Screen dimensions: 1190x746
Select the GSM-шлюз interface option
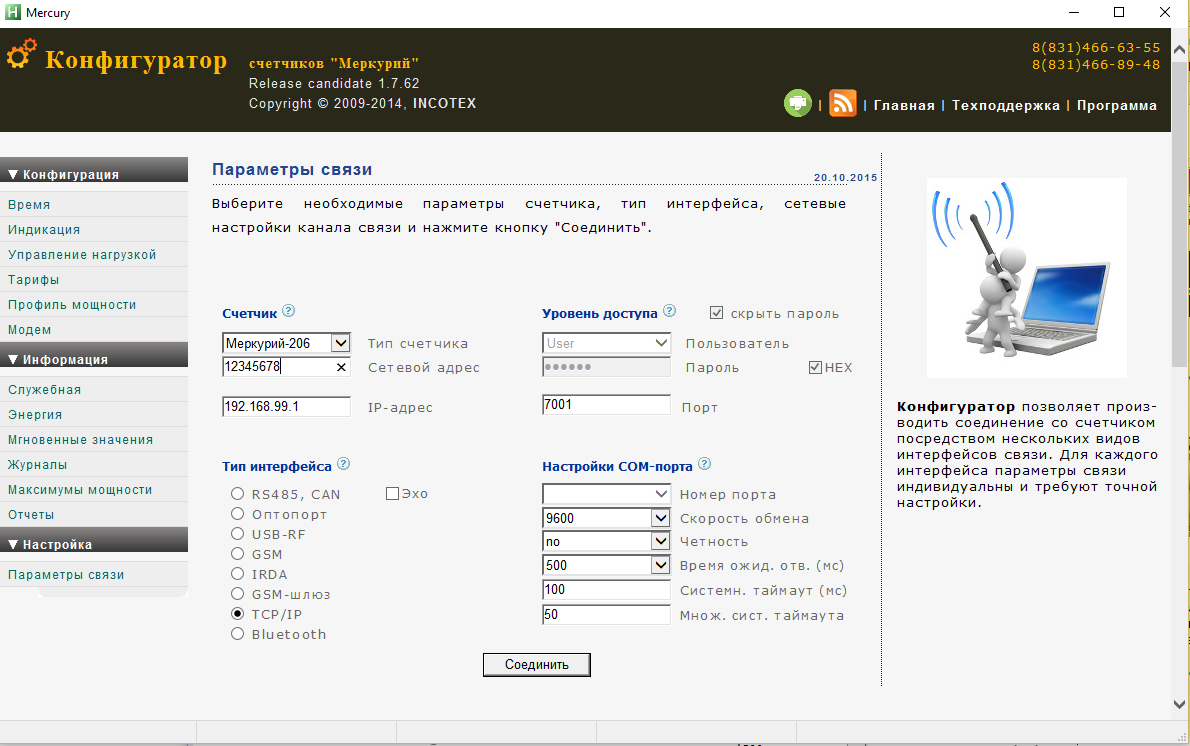click(238, 593)
